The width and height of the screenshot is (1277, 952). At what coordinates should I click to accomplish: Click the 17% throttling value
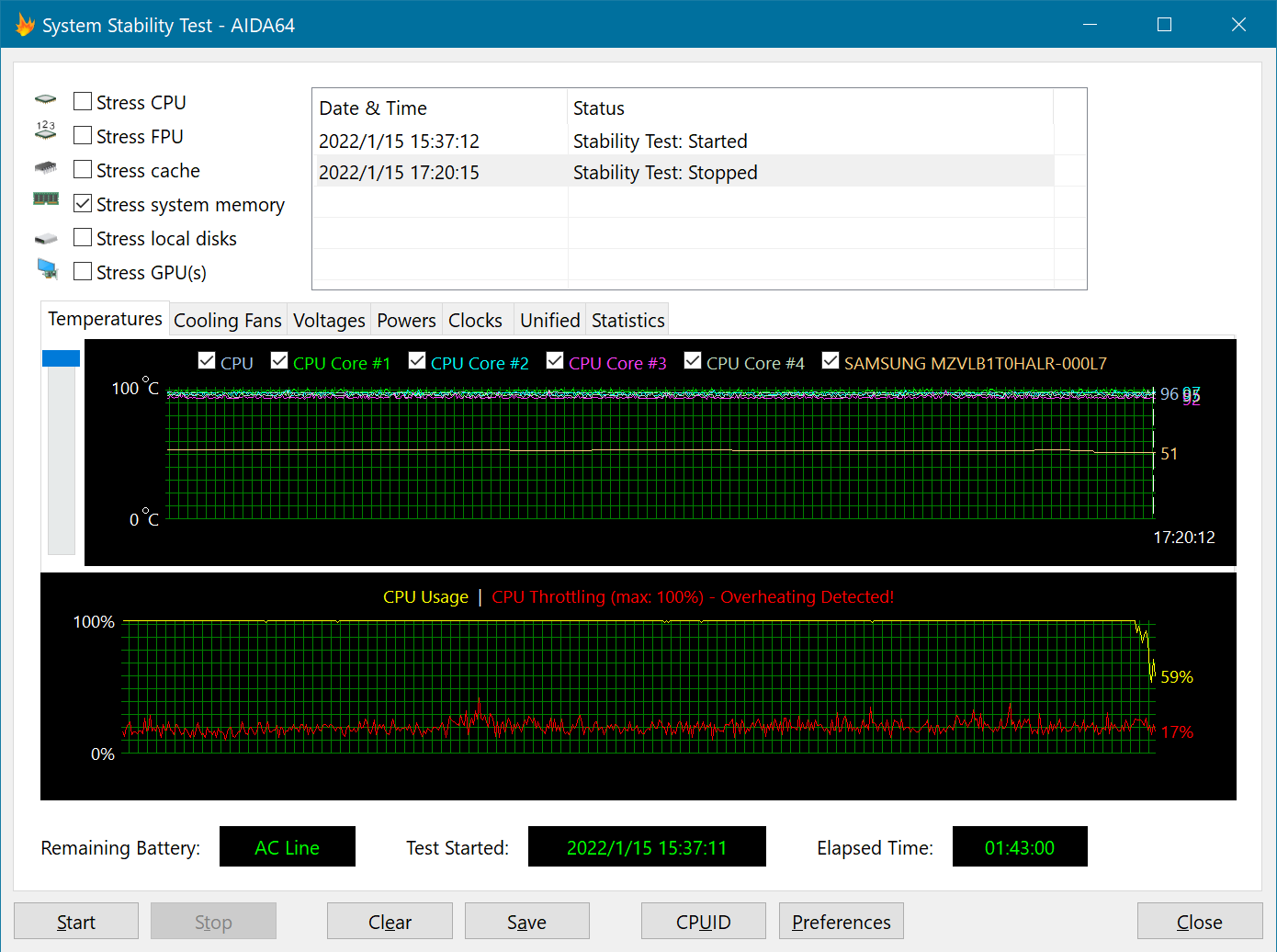1177,731
